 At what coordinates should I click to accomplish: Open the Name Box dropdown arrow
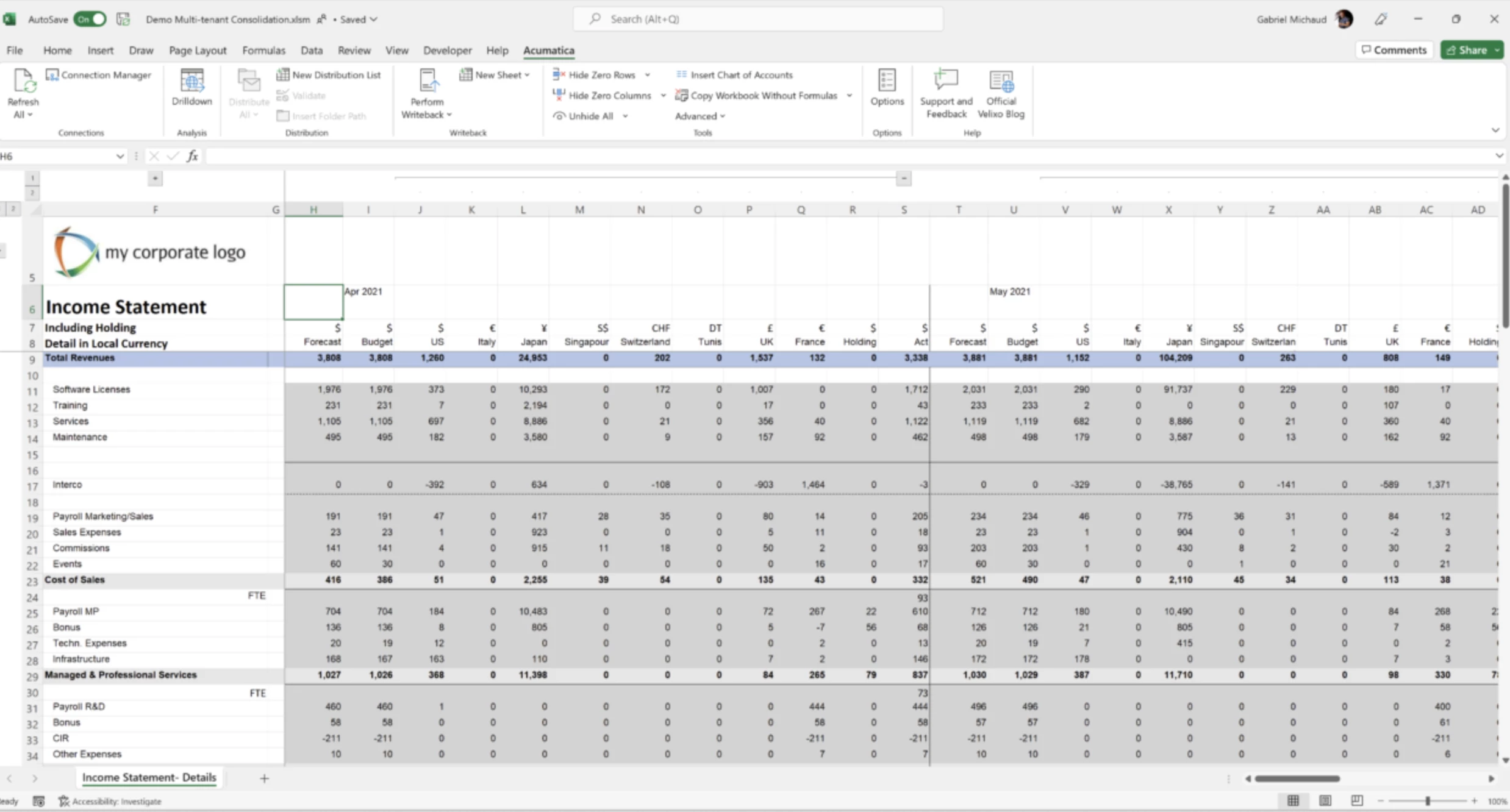click(120, 157)
